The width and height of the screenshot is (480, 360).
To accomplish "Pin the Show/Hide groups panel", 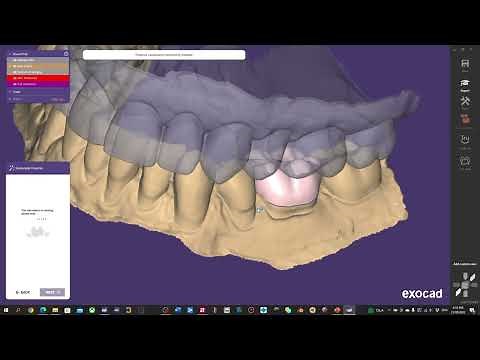I will point(66,54).
